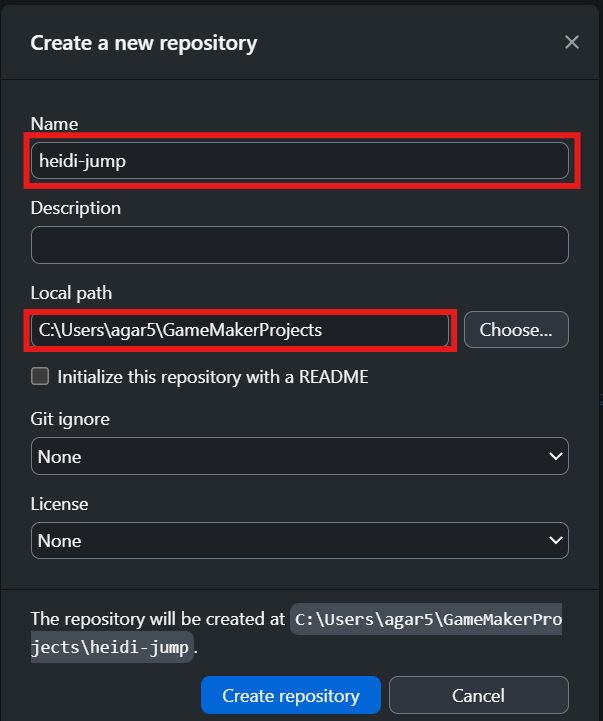Click Choose... to browse local path

tap(515, 329)
